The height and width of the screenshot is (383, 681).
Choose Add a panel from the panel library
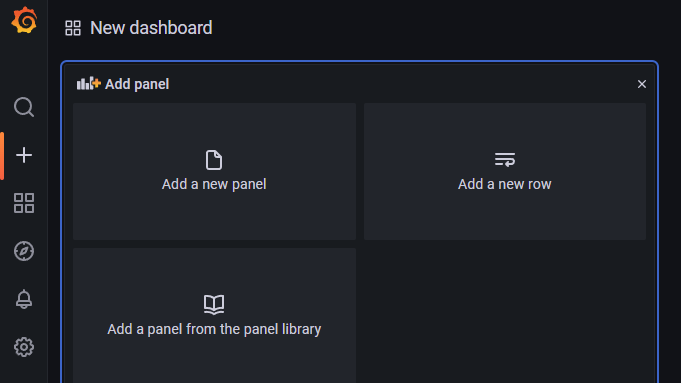(214, 316)
